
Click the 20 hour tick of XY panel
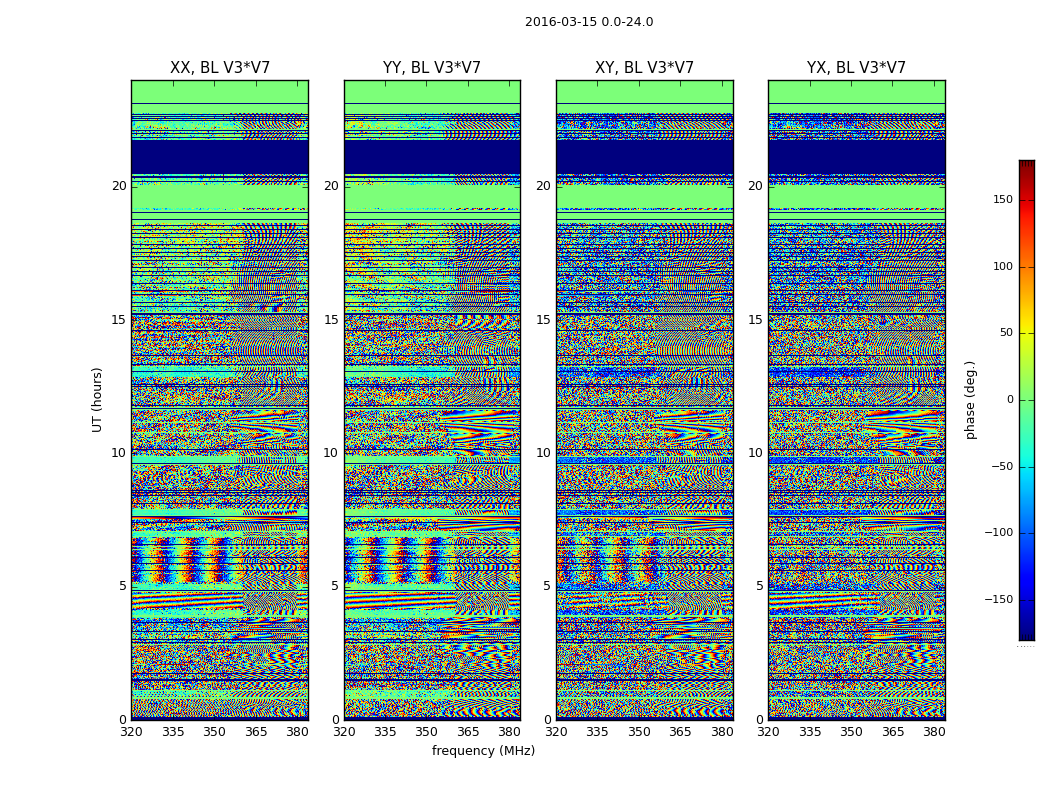544,186
